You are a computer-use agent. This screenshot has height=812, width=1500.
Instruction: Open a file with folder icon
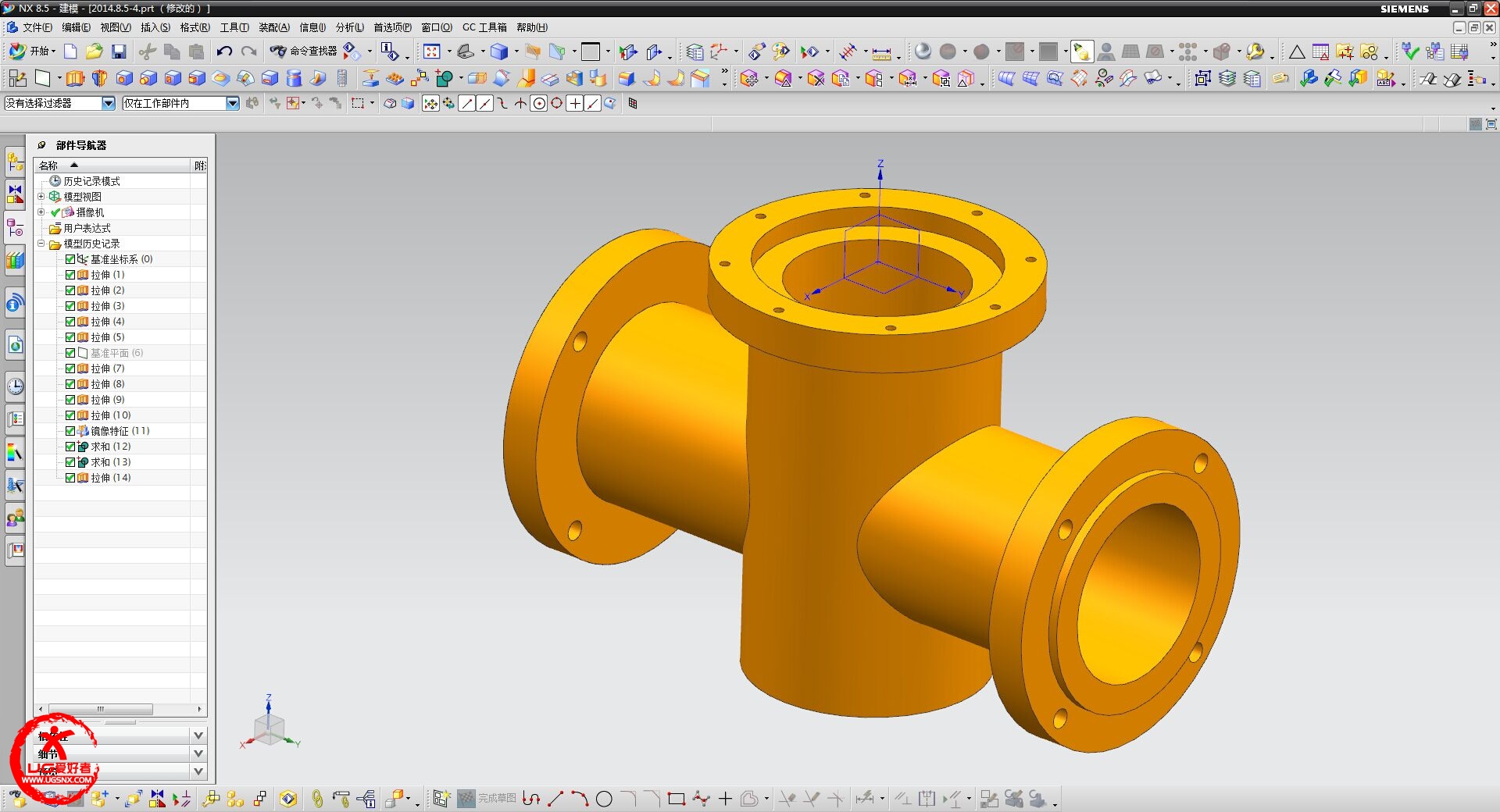95,52
